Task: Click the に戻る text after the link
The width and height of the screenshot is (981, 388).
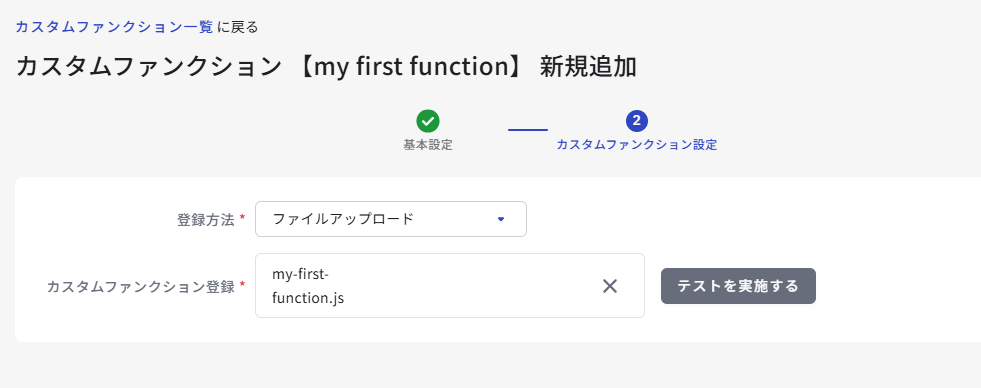Action: click(x=238, y=27)
